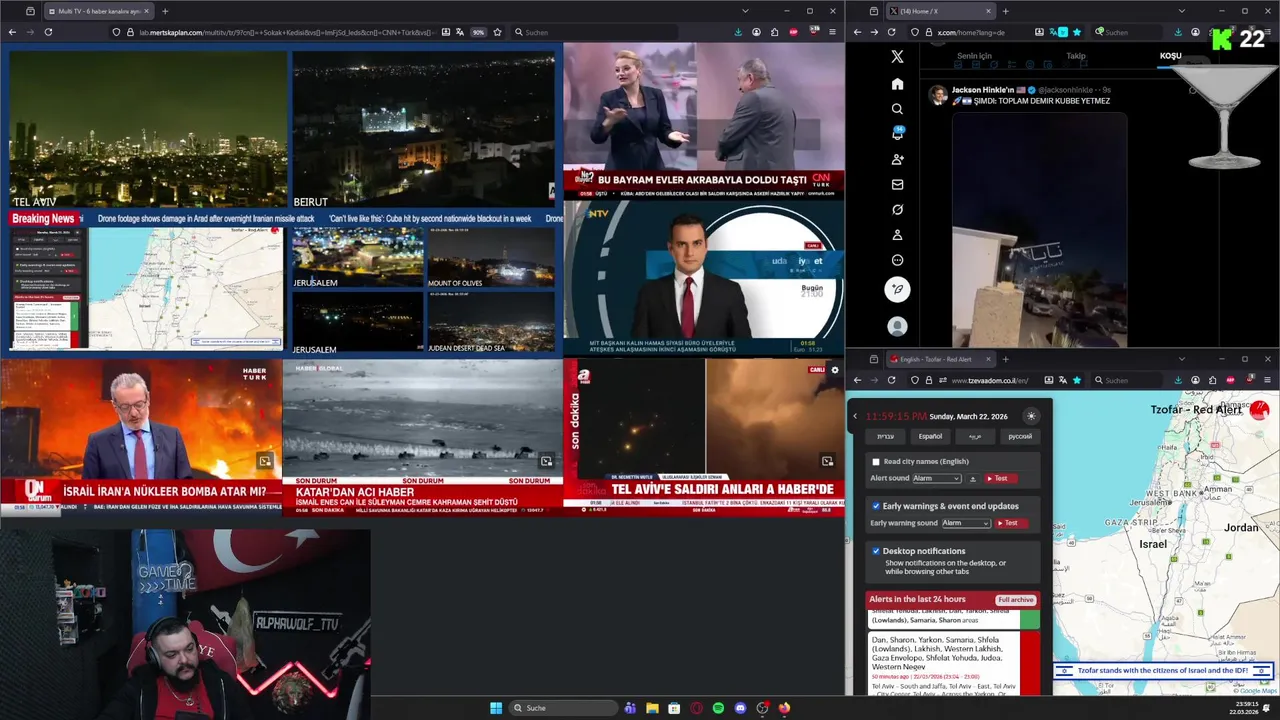The width and height of the screenshot is (1280, 720).
Task: Open Jackson Hinkle profile name link
Action: click(982, 90)
